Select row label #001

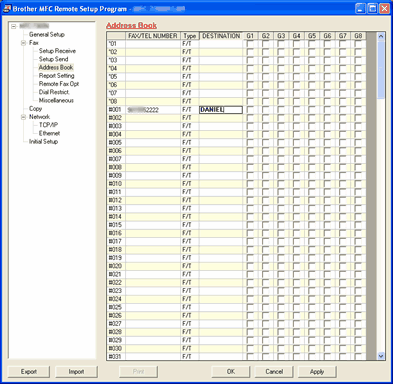(116, 110)
